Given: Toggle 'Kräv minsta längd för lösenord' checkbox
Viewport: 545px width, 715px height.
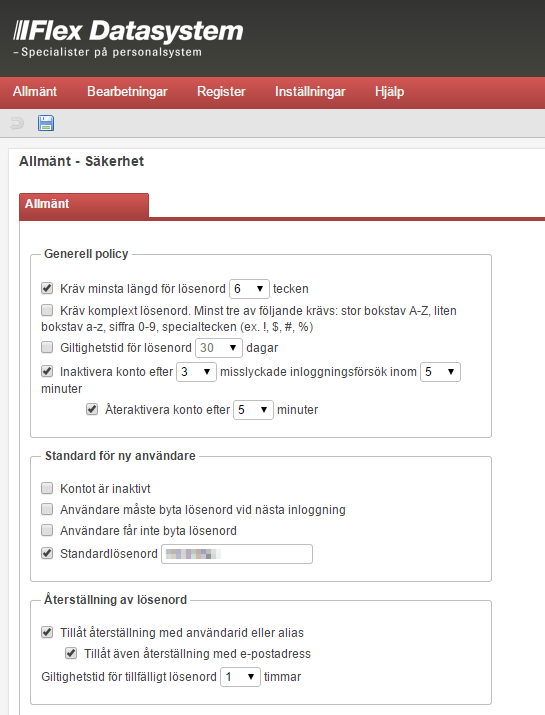Looking at the screenshot, I should point(47,288).
